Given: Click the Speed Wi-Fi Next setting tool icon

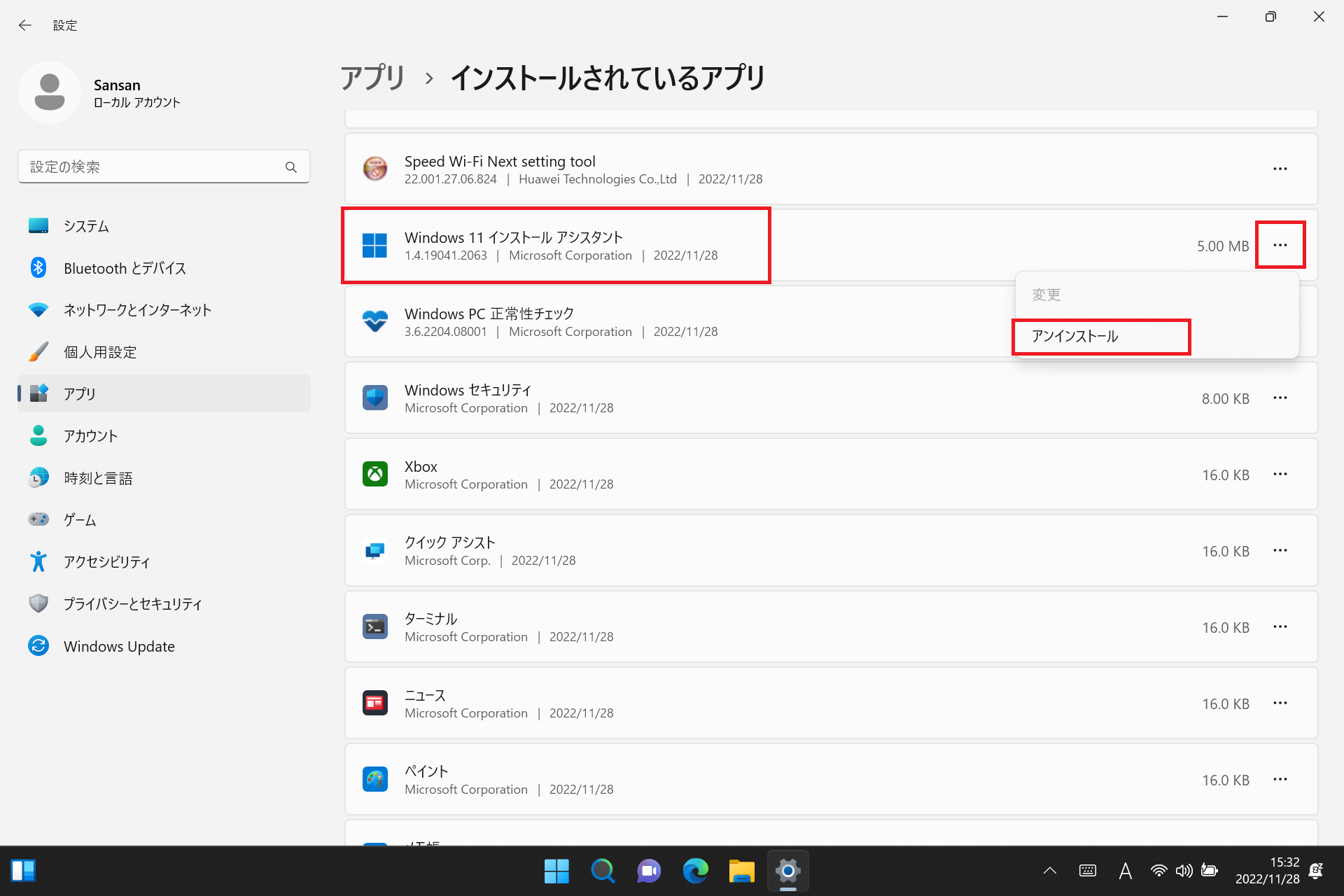Looking at the screenshot, I should (375, 169).
